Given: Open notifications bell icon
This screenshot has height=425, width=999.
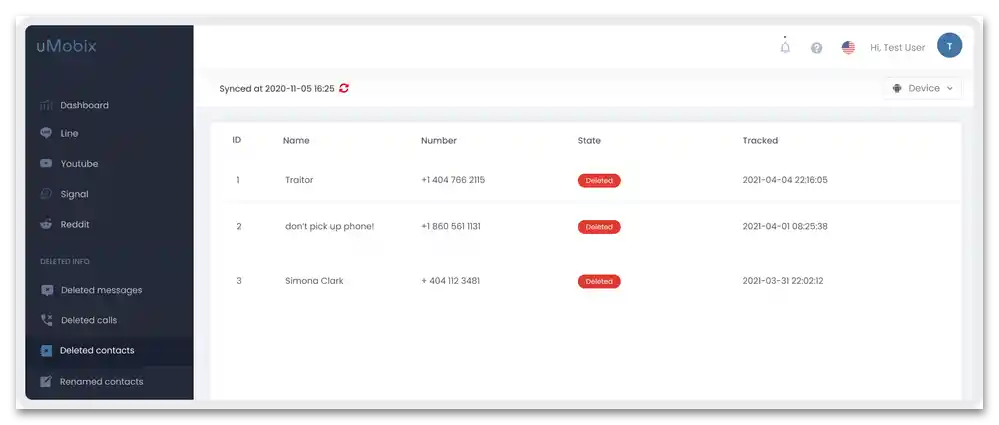Looking at the screenshot, I should click(x=785, y=47).
